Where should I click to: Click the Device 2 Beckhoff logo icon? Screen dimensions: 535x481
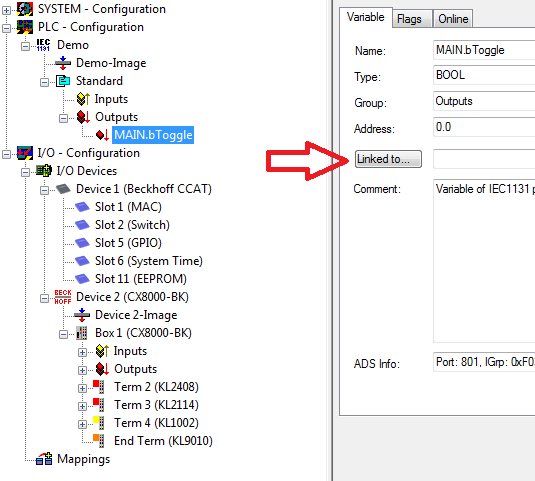pyautogui.click(x=63, y=297)
